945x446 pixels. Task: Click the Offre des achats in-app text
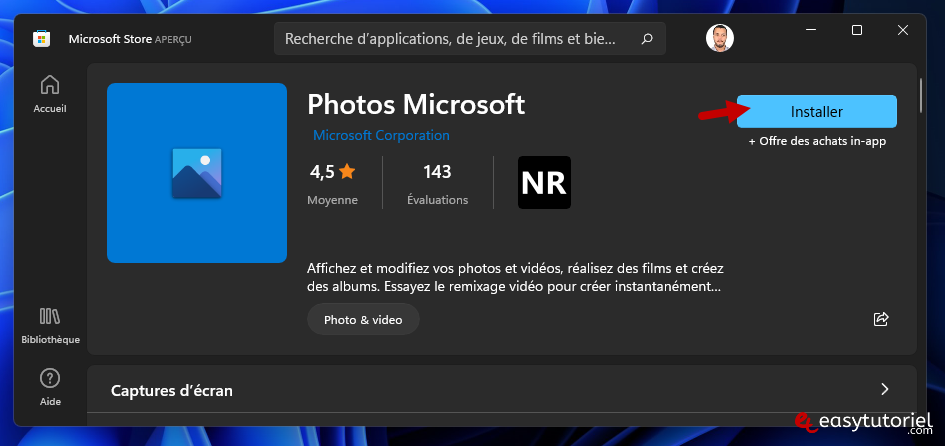(817, 142)
